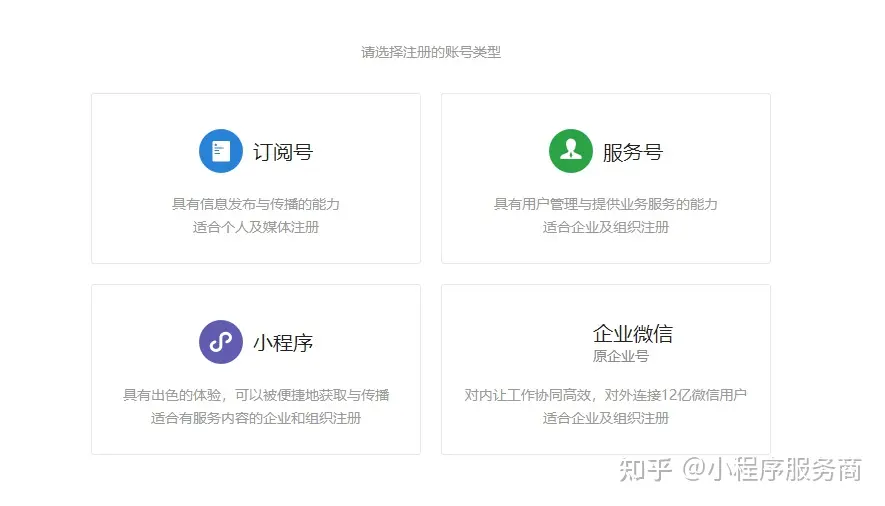Click text 适合有服务内容的企业和组织注册
The image size is (885, 506).
256,418
